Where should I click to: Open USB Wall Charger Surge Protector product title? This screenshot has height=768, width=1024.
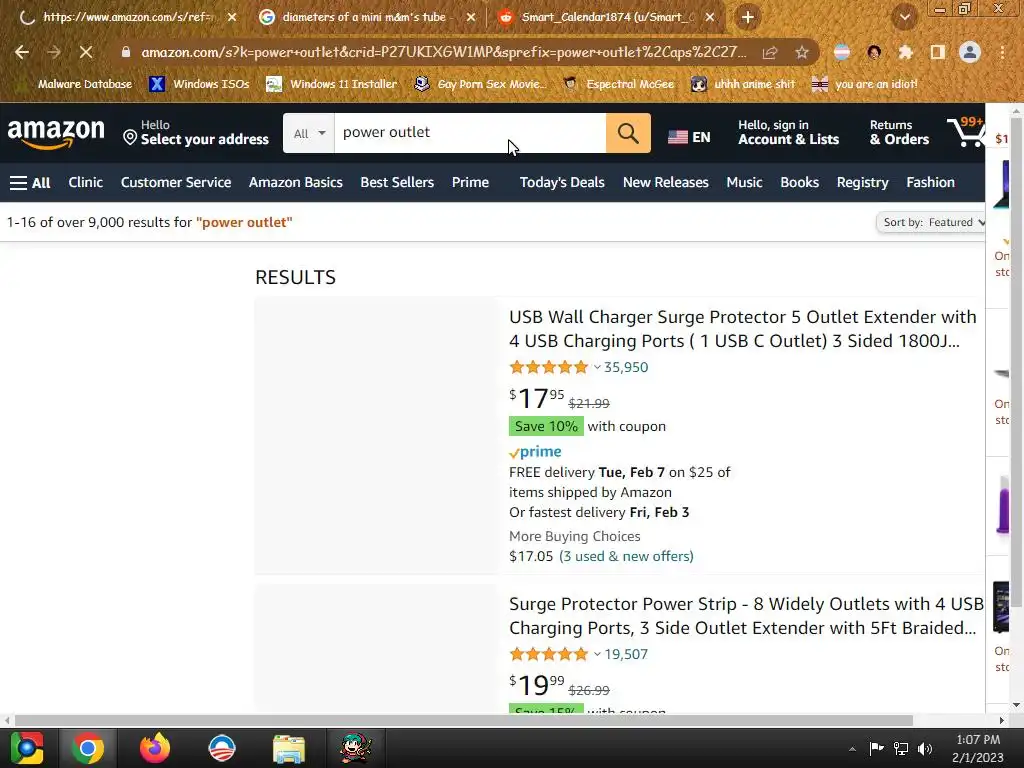click(x=743, y=329)
